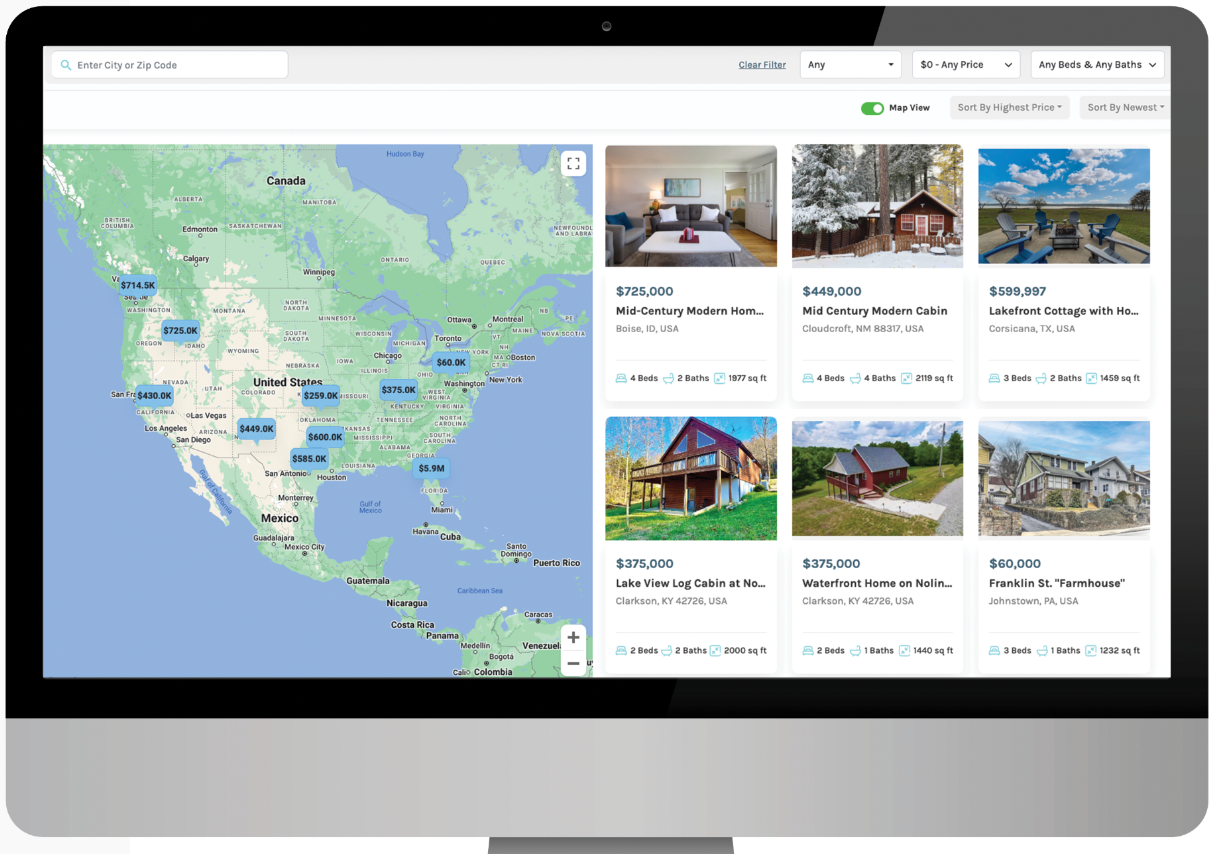The height and width of the screenshot is (854, 1213).
Task: Click Cloudcroft, NM 88317, USA text
Action: click(x=863, y=329)
